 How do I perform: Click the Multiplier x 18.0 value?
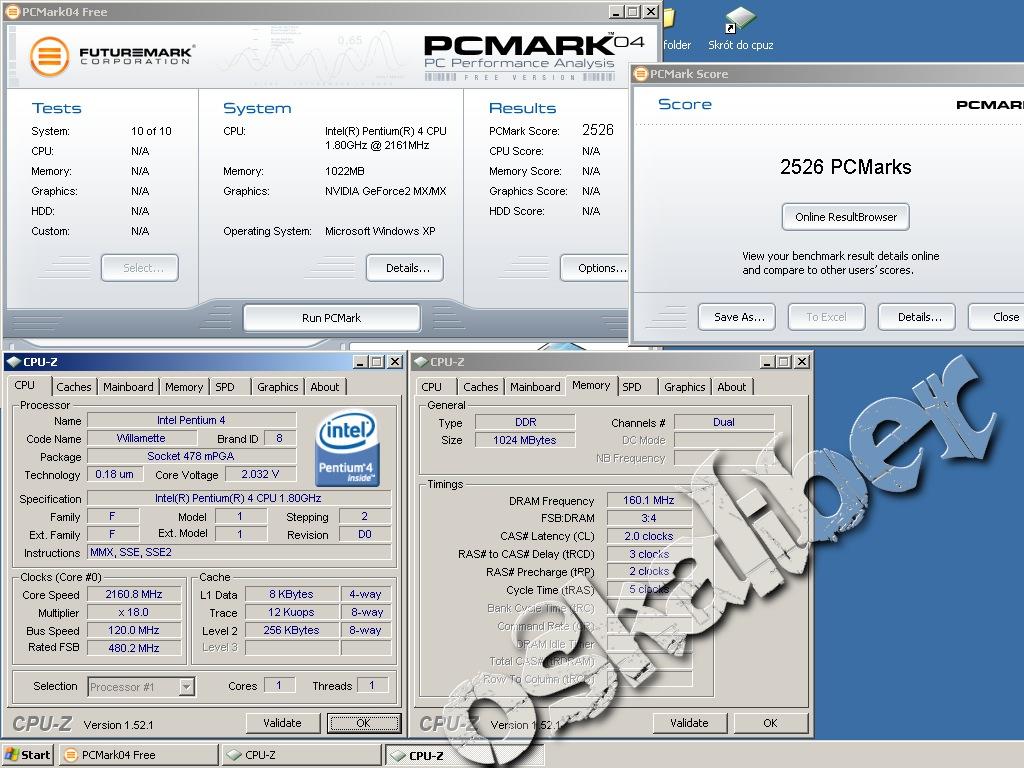[x=134, y=613]
